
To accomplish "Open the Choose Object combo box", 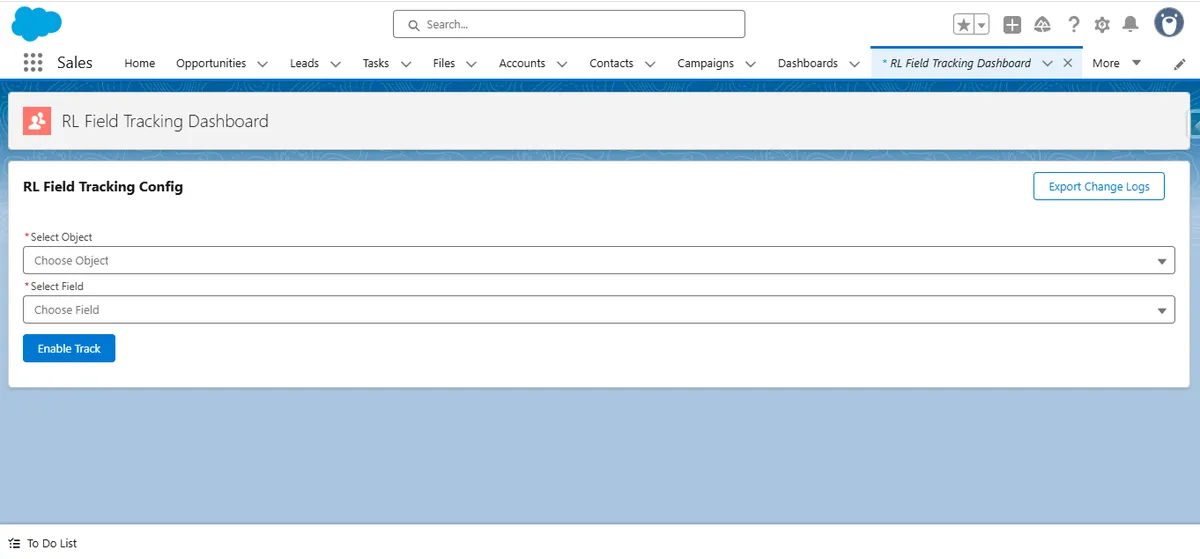I will coord(599,260).
